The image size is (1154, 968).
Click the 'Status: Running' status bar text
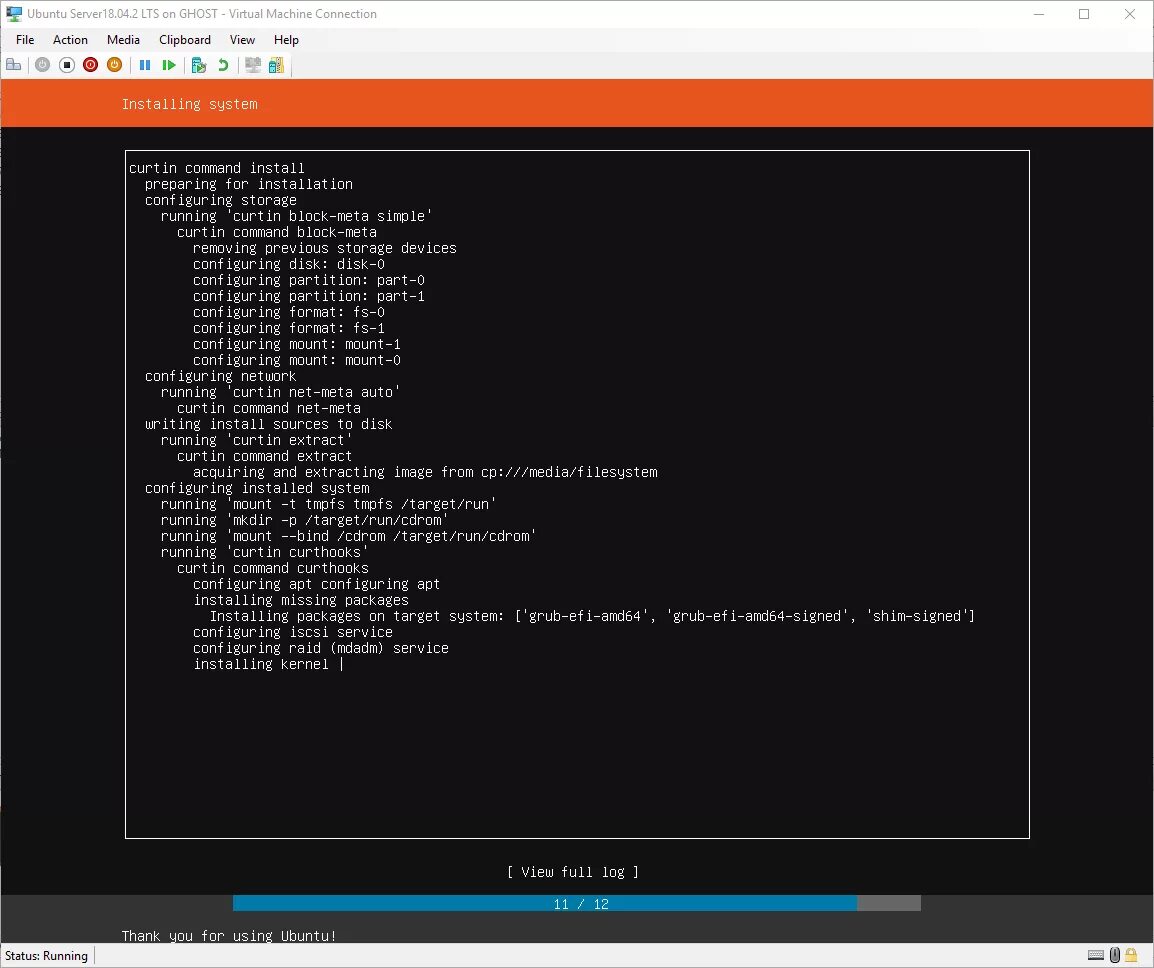click(46, 955)
